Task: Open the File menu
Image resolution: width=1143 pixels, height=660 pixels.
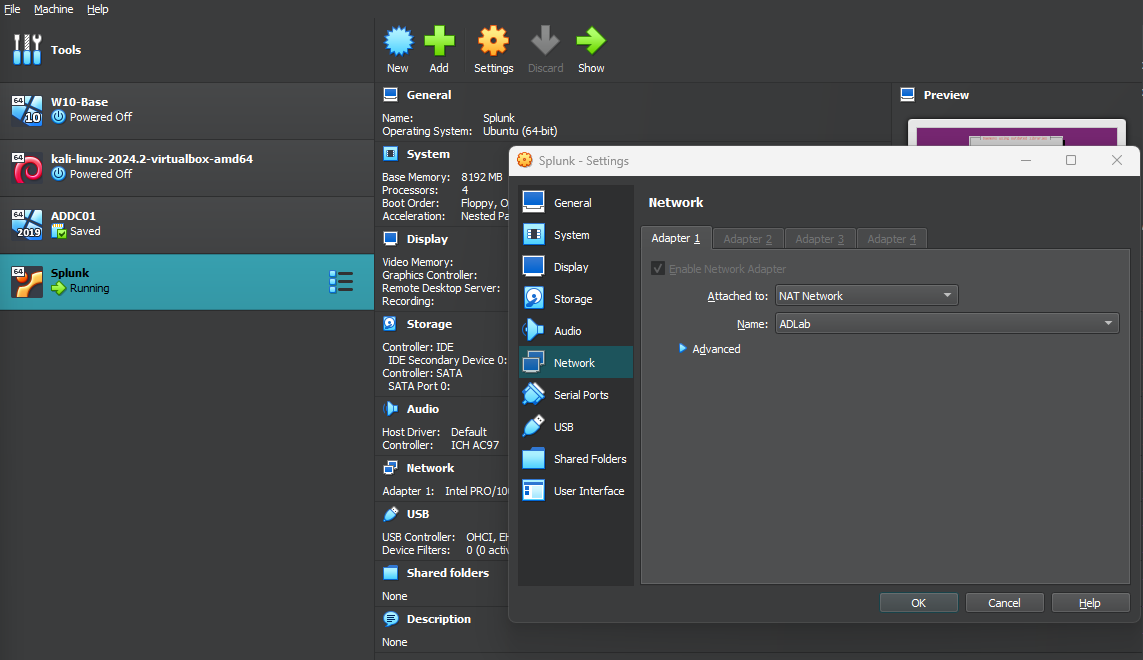Action: (x=12, y=9)
